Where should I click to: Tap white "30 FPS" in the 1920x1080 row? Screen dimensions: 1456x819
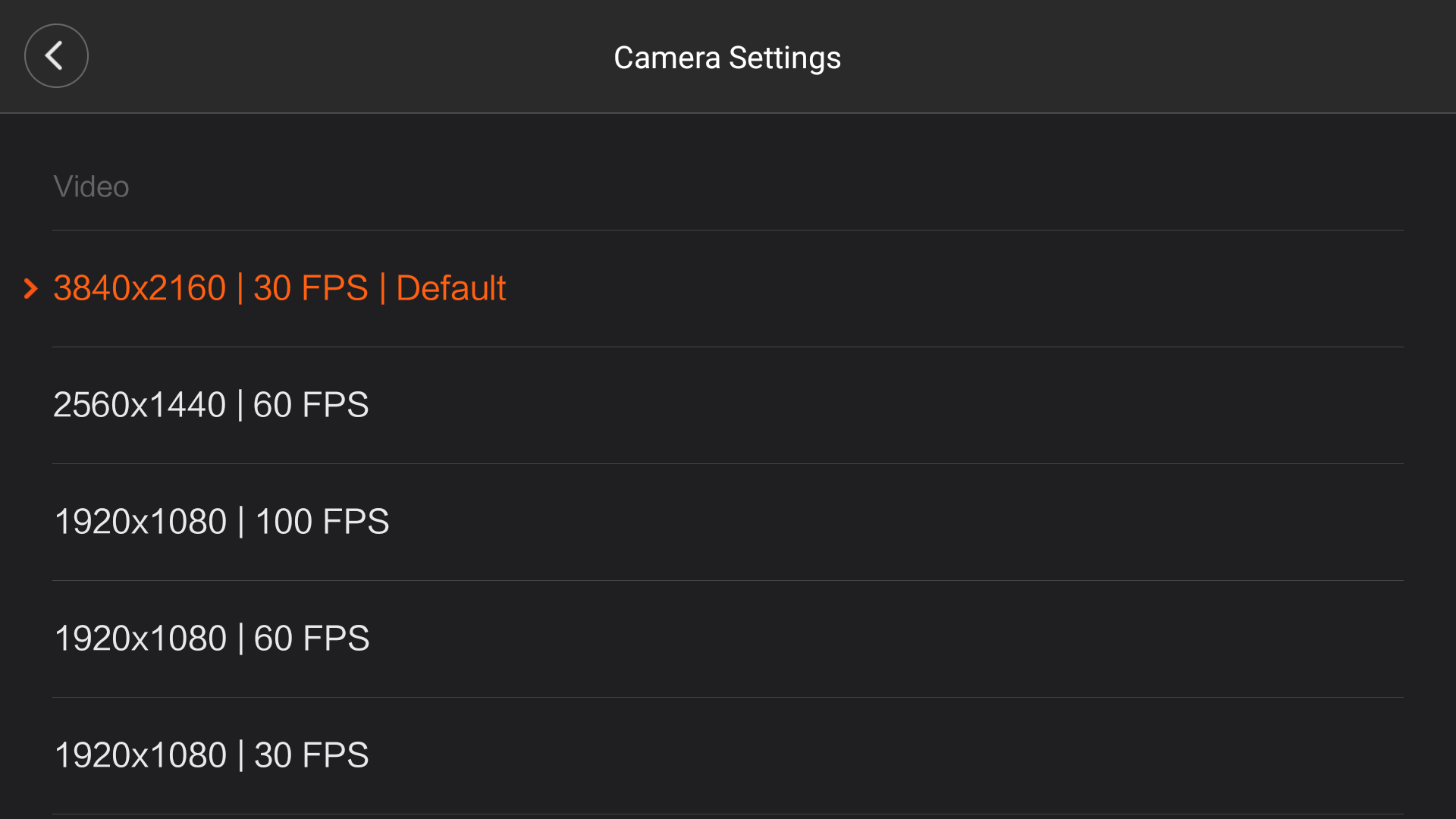pyautogui.click(x=312, y=755)
